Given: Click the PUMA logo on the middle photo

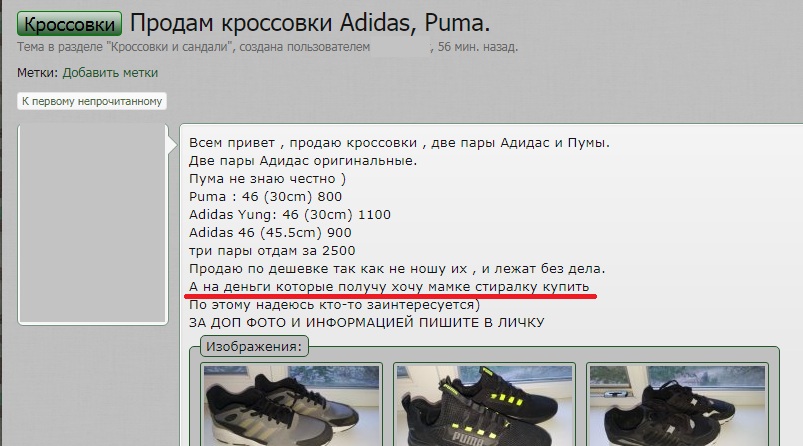Looking at the screenshot, I should click(469, 438).
